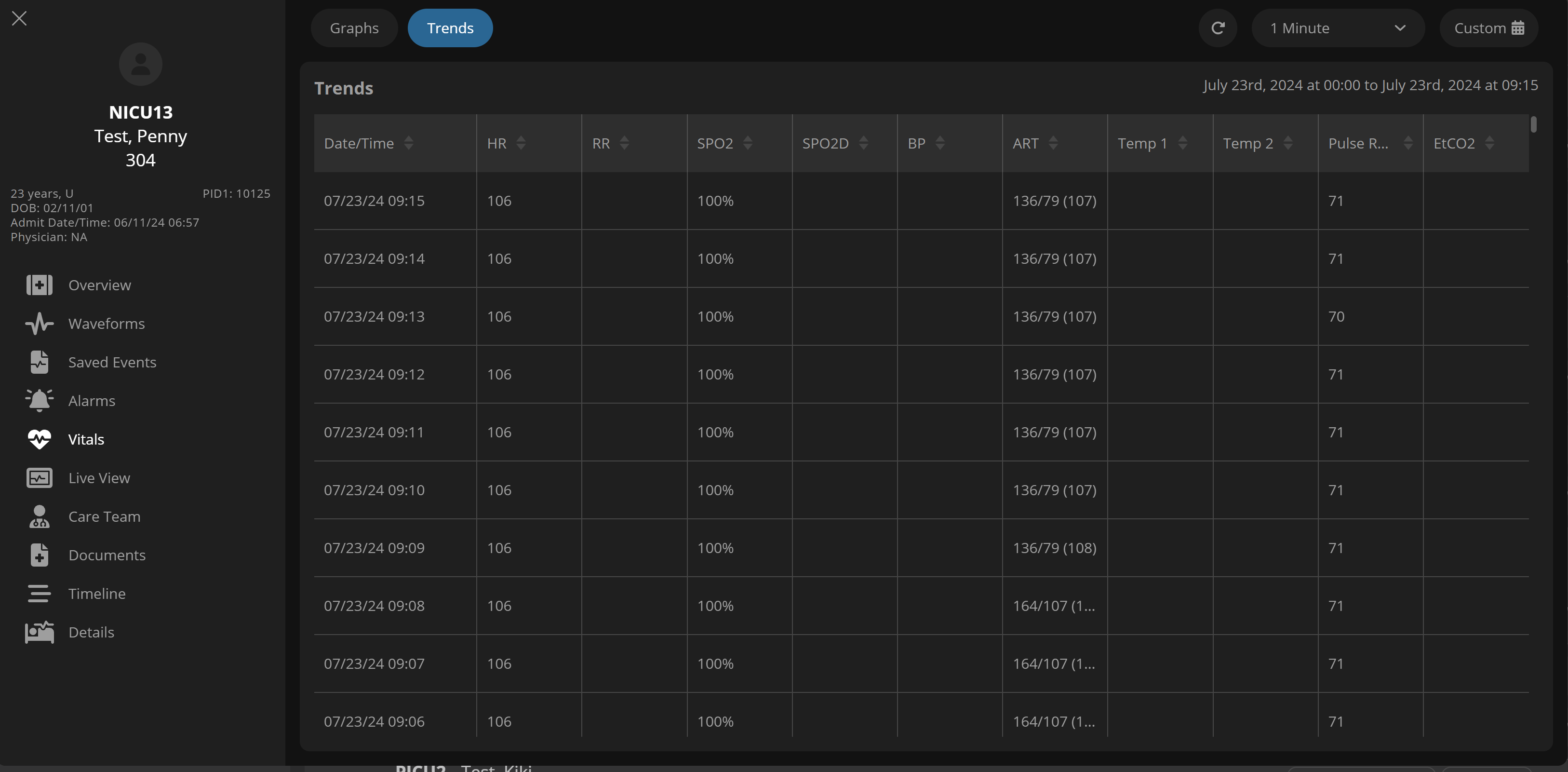Go to Overview menu item
Image resolution: width=1568 pixels, height=772 pixels.
[100, 285]
